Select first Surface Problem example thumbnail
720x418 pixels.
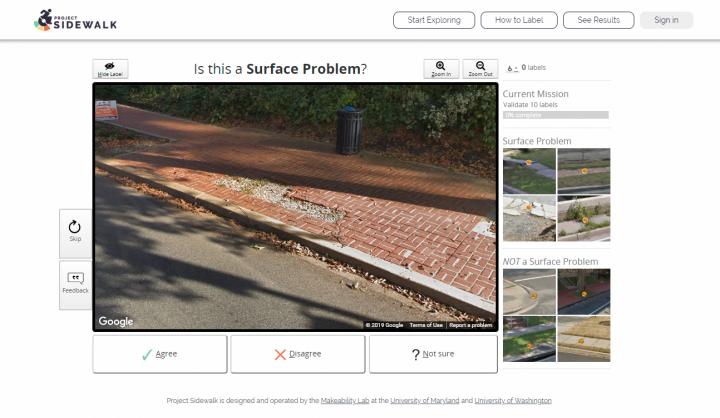[528, 171]
